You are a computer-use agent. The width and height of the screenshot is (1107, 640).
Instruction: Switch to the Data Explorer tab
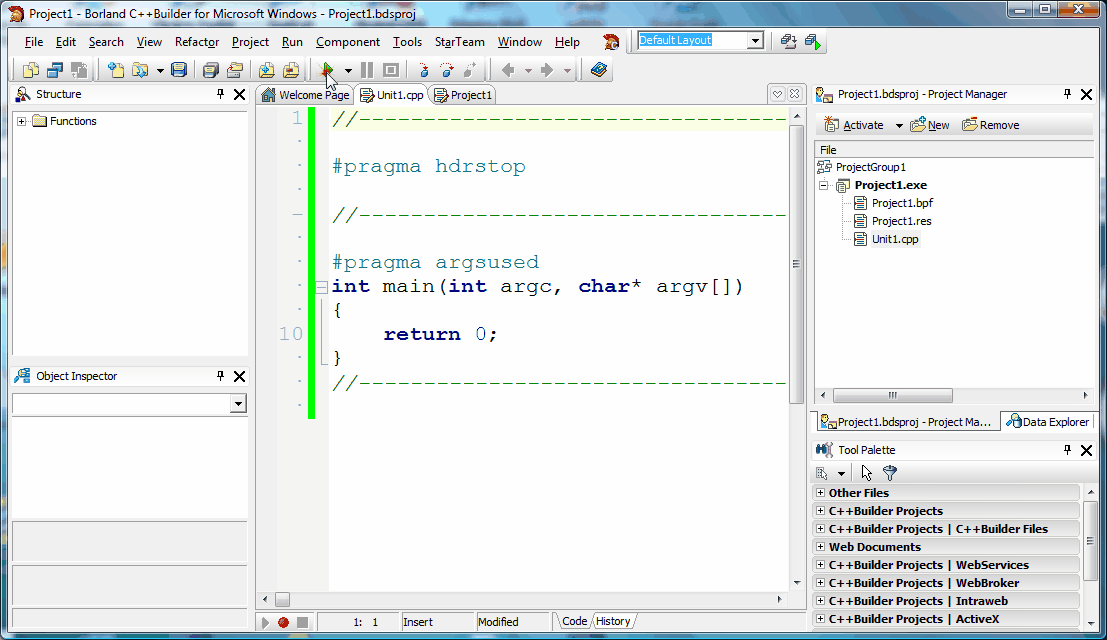click(1048, 422)
